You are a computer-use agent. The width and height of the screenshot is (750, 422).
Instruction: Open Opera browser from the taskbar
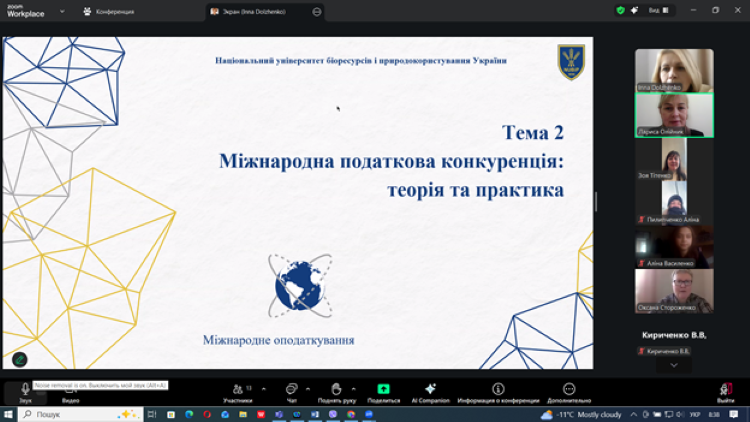207,414
